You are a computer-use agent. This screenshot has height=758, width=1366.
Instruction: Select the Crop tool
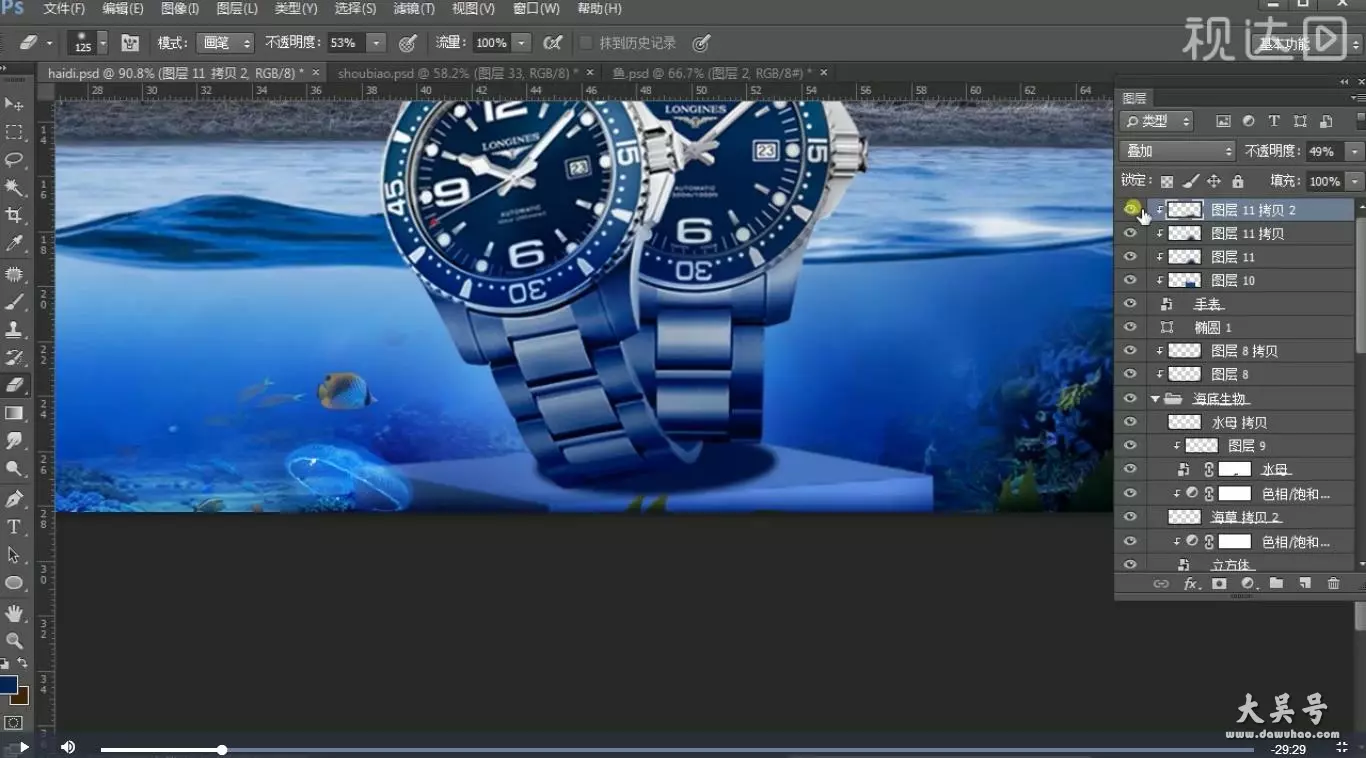(14, 216)
